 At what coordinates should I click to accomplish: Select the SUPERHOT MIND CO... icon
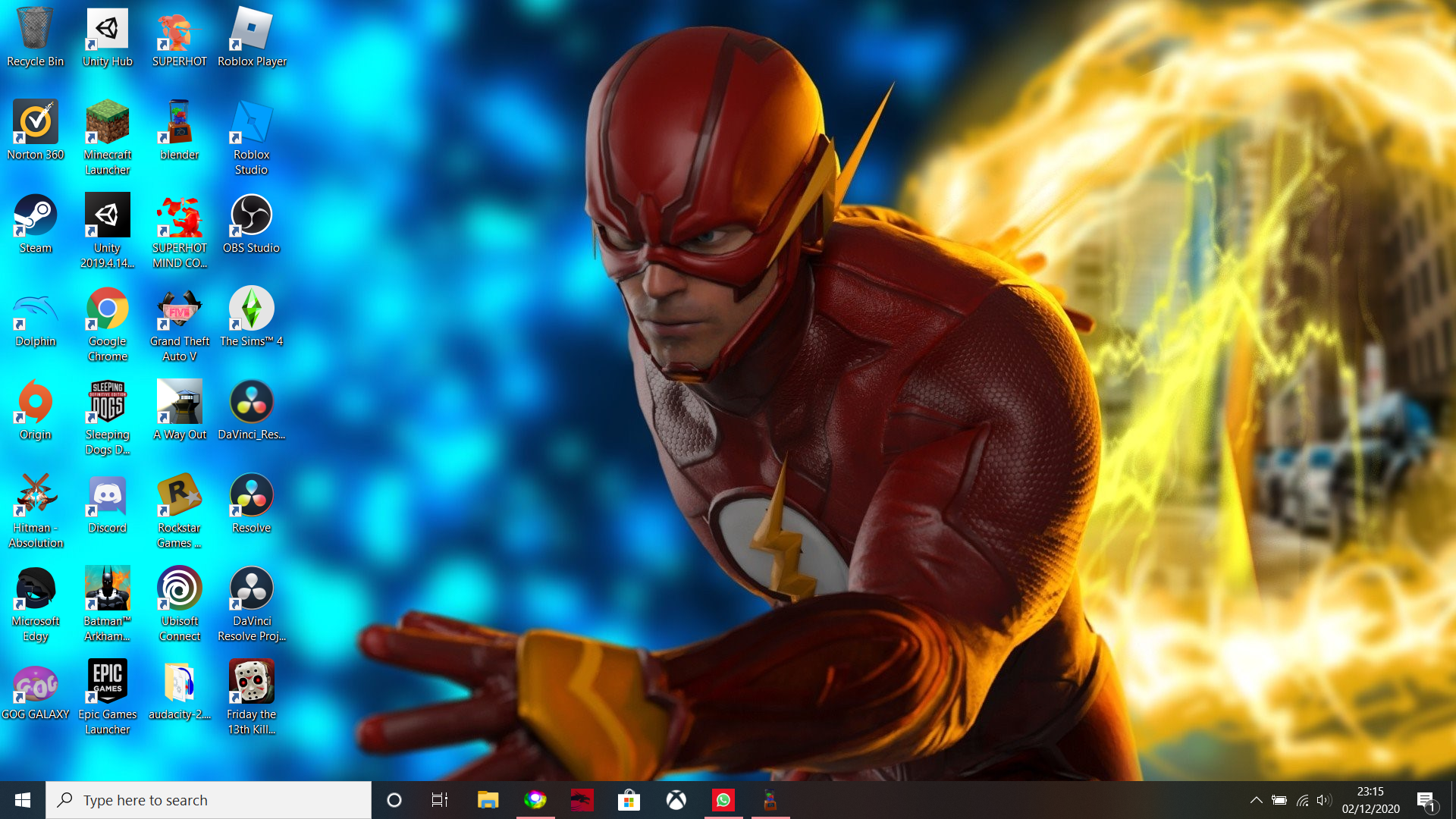pos(179,231)
